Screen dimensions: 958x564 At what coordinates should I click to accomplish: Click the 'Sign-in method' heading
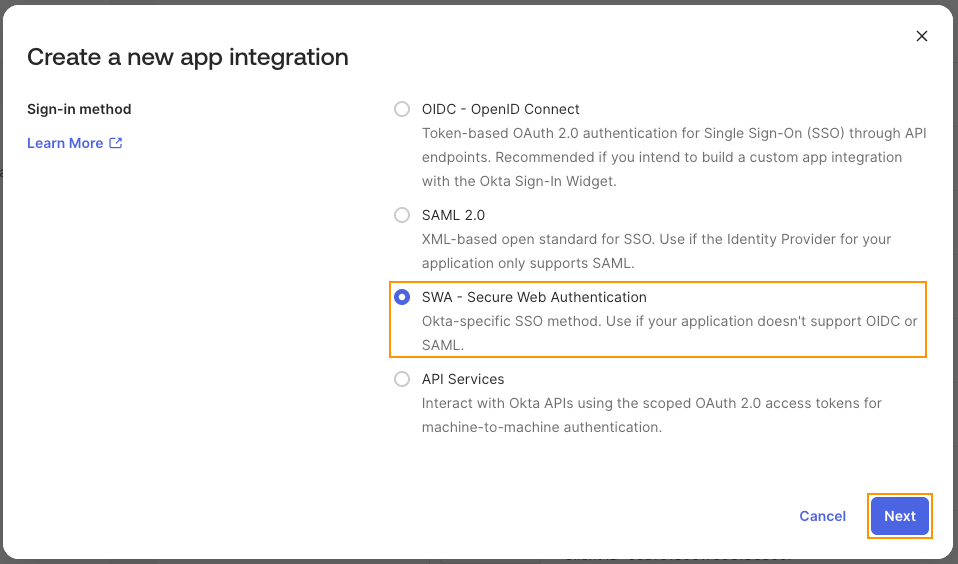79,109
